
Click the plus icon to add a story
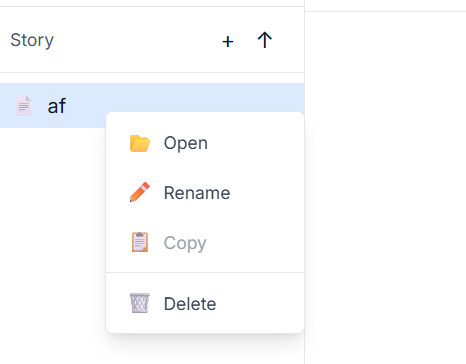(x=228, y=42)
